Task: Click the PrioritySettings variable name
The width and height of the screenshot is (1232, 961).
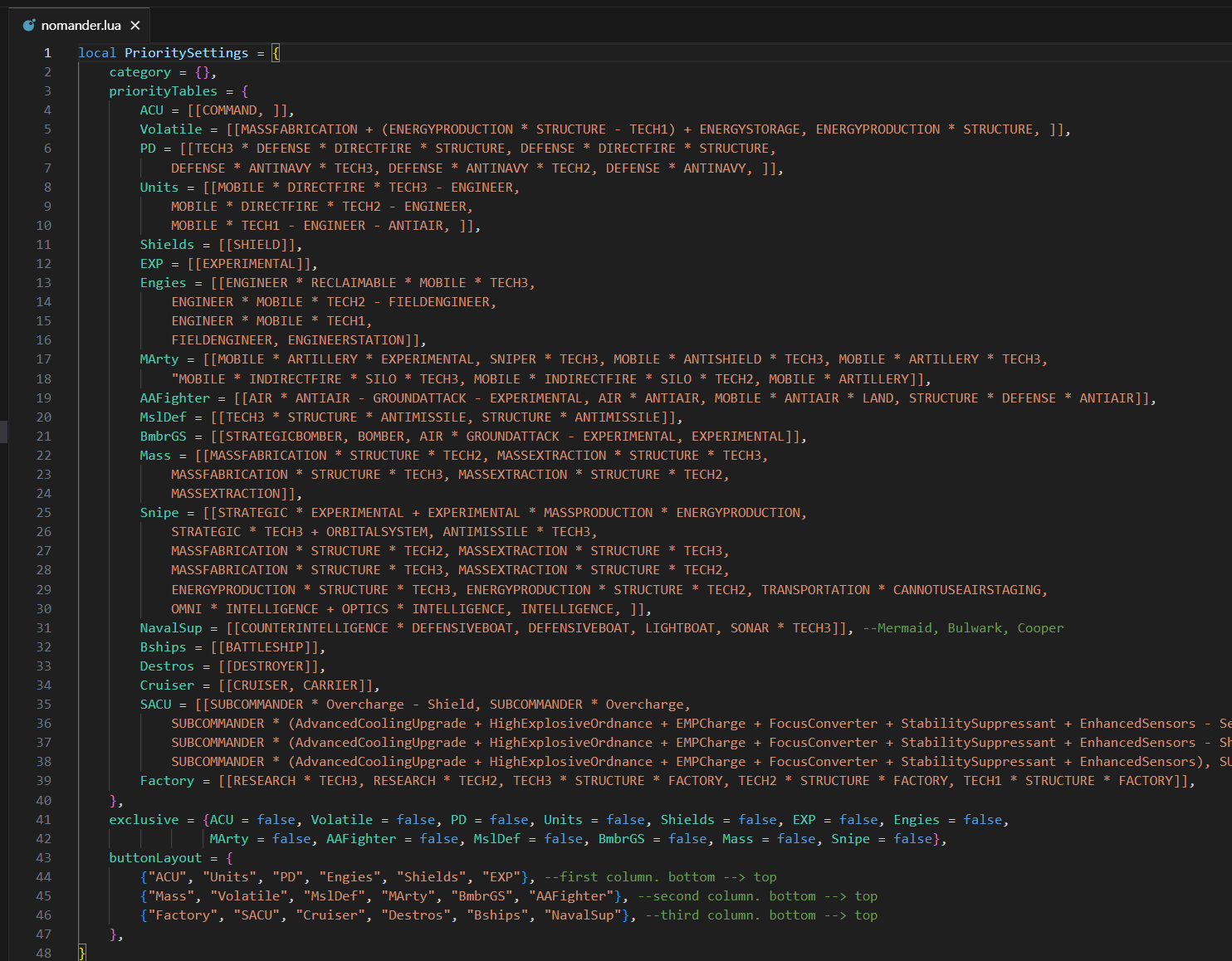Action: click(187, 52)
